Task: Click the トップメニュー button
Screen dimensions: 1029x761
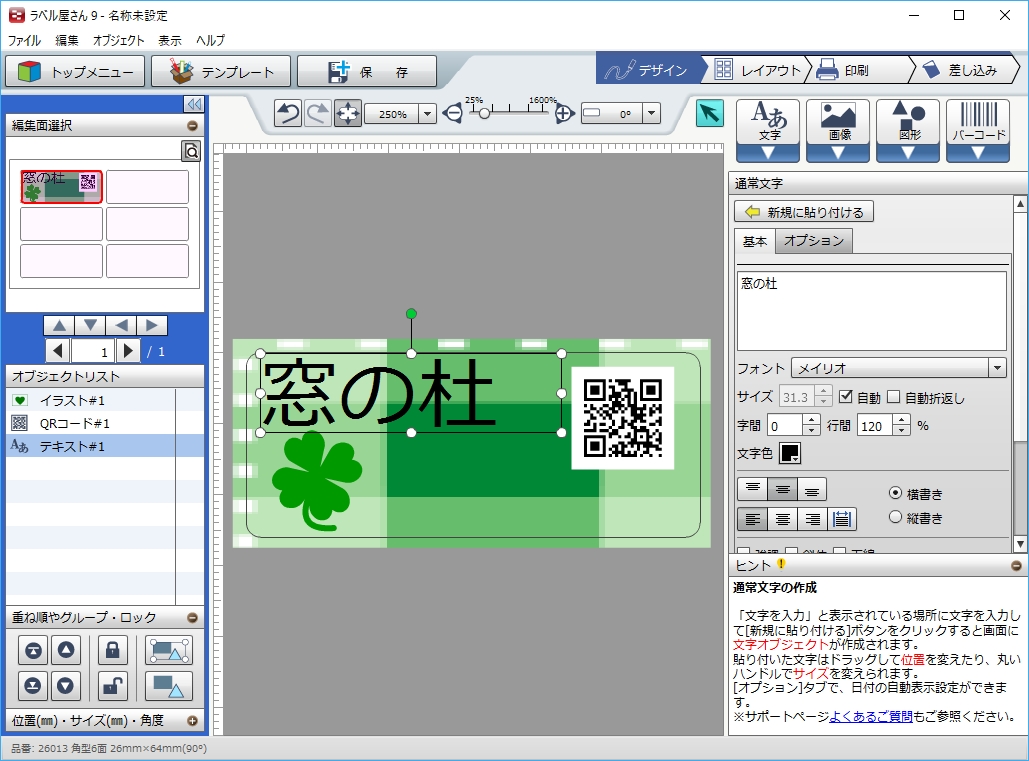Action: 75,72
